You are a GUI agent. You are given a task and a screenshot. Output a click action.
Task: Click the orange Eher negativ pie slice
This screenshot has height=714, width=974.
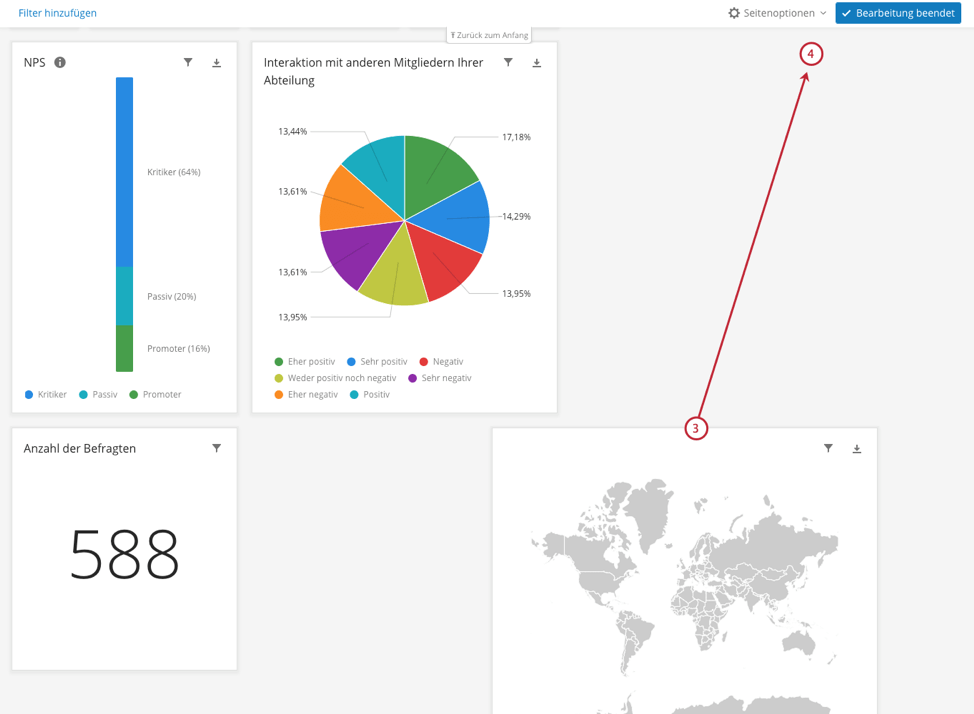pos(354,202)
